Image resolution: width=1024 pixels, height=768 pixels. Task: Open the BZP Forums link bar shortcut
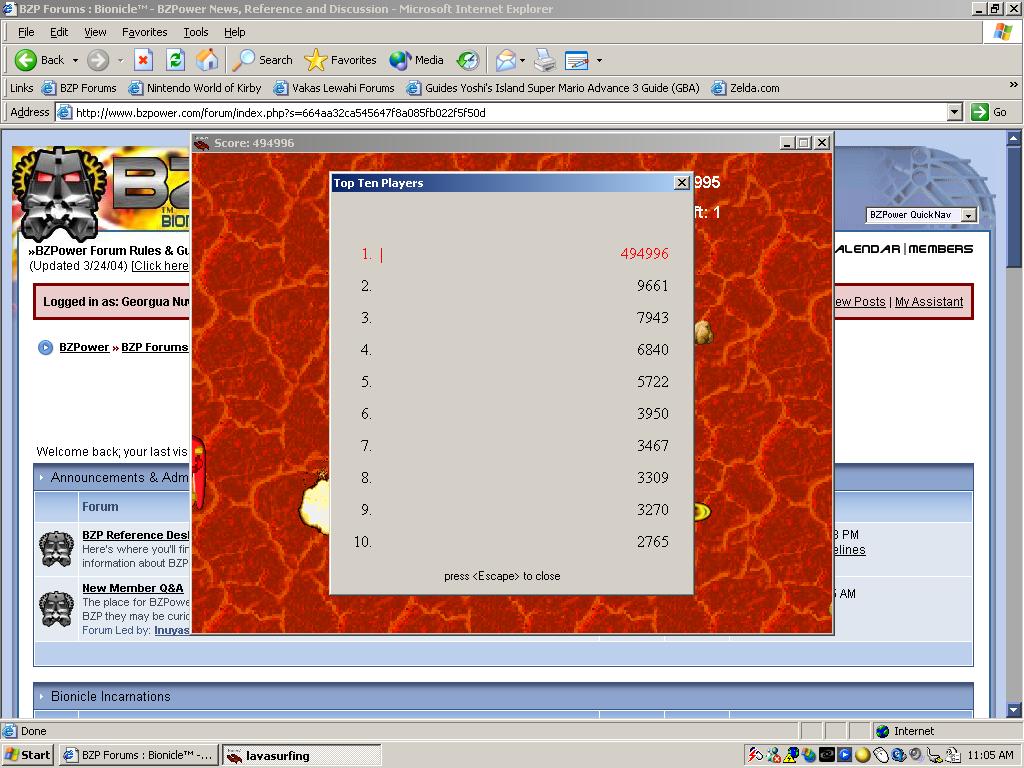(78, 88)
